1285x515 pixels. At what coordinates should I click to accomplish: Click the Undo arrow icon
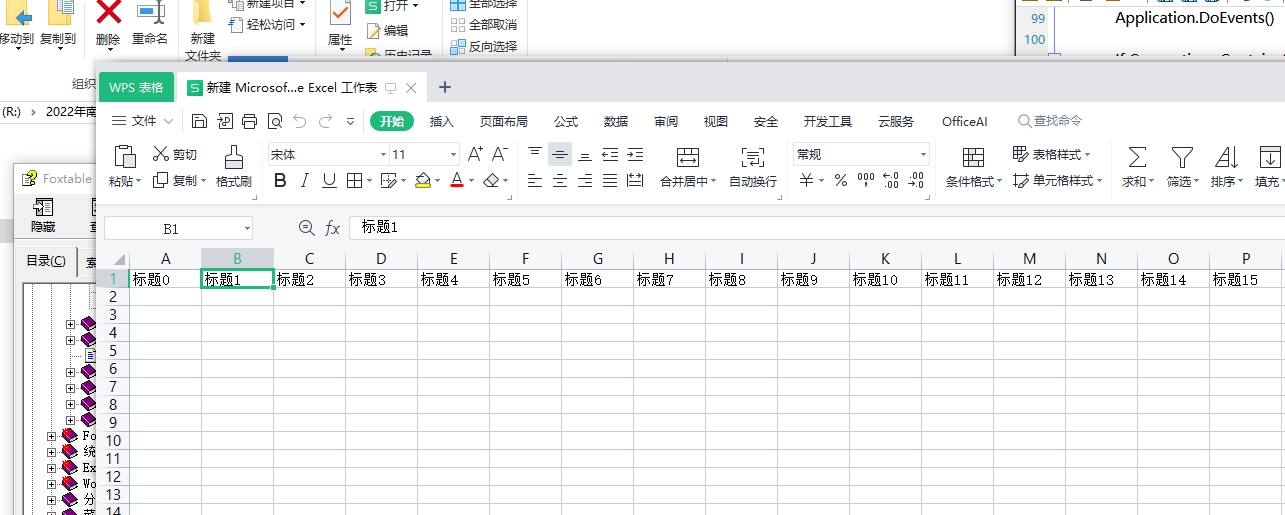[300, 121]
